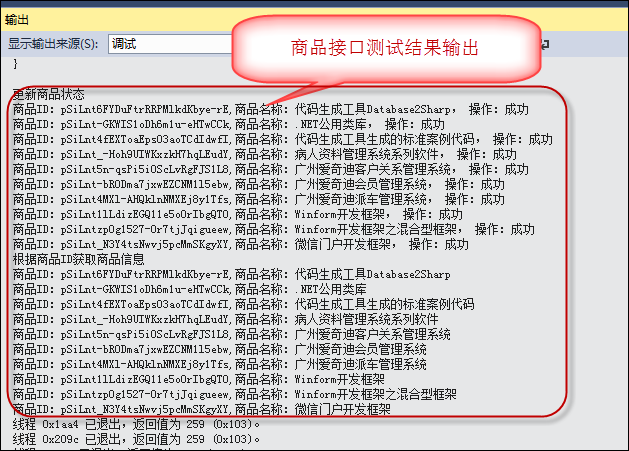The height and width of the screenshot is (451, 629).
Task: Click the .NET公用类库 line under 根据商品ID获取商品信息
Action: point(190,289)
